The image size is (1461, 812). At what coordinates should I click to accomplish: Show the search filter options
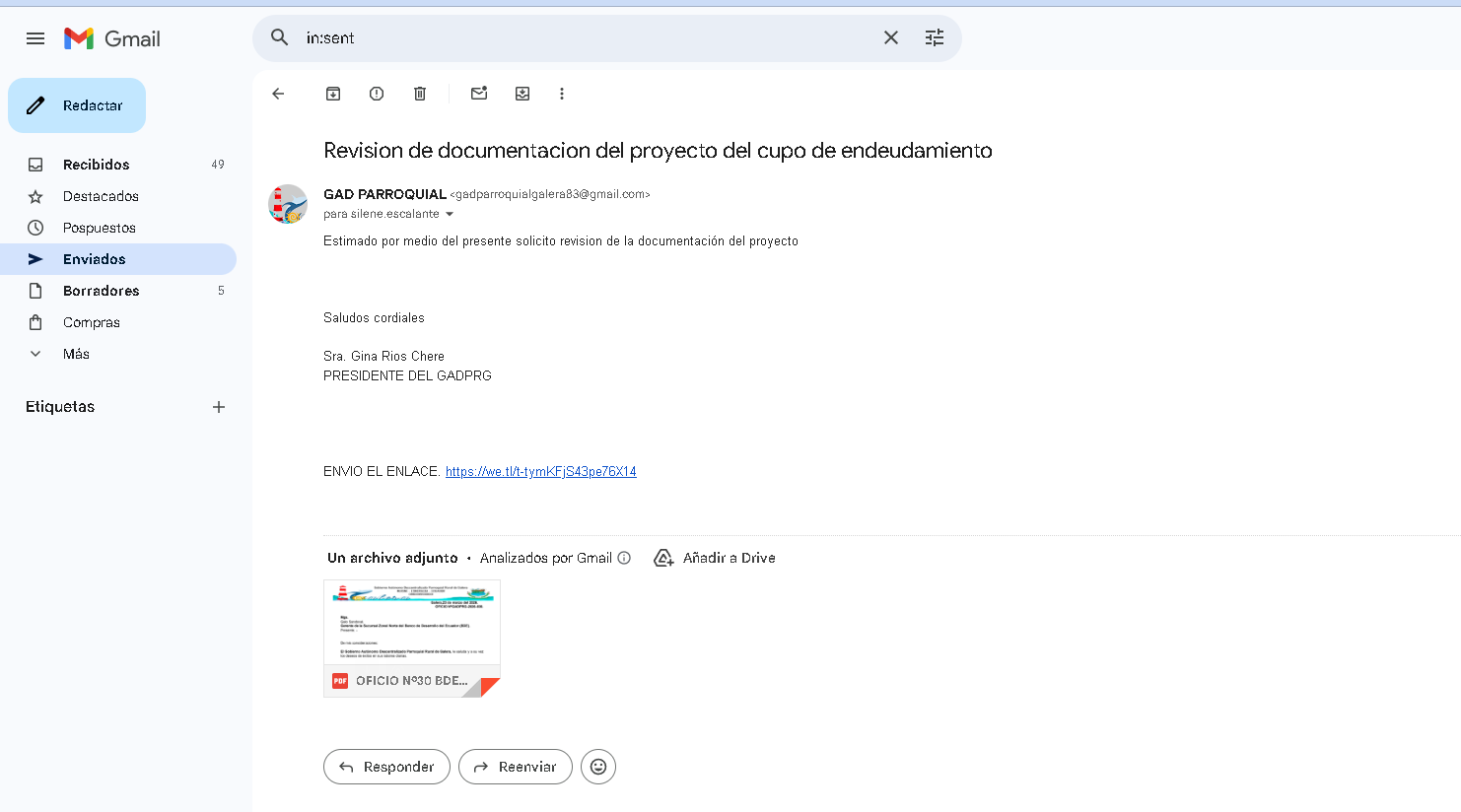935,37
